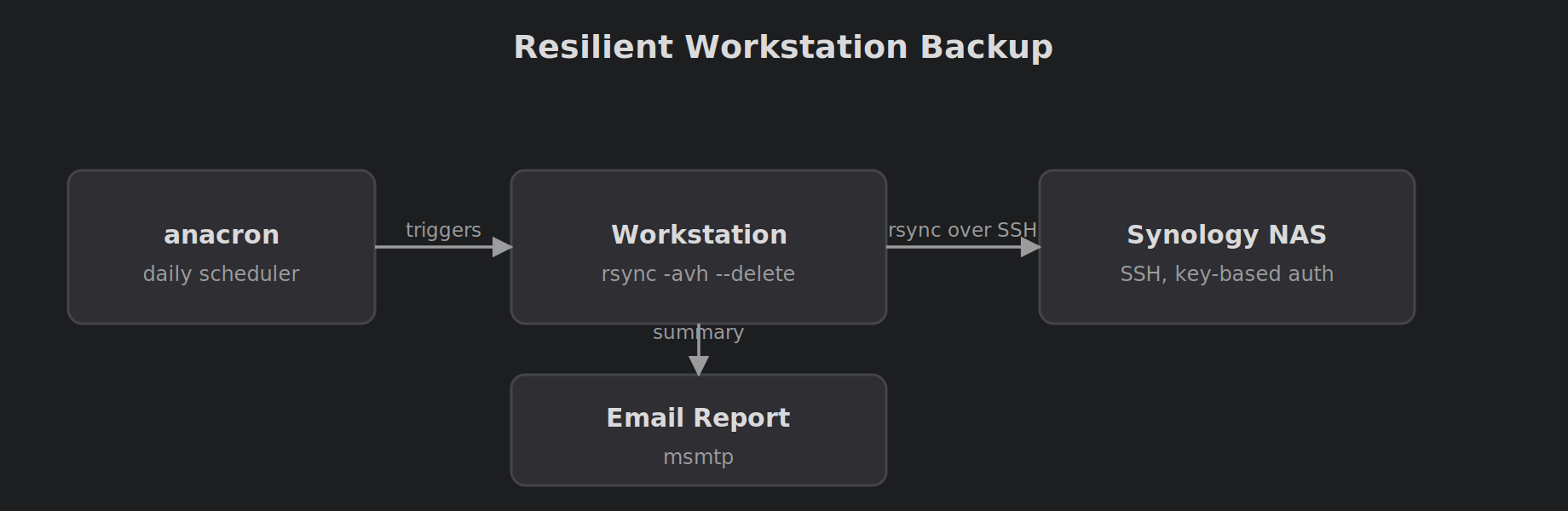Click the arrowhead pointing into Workstation
Viewport: 1568px width, 511px height.
(x=502, y=247)
